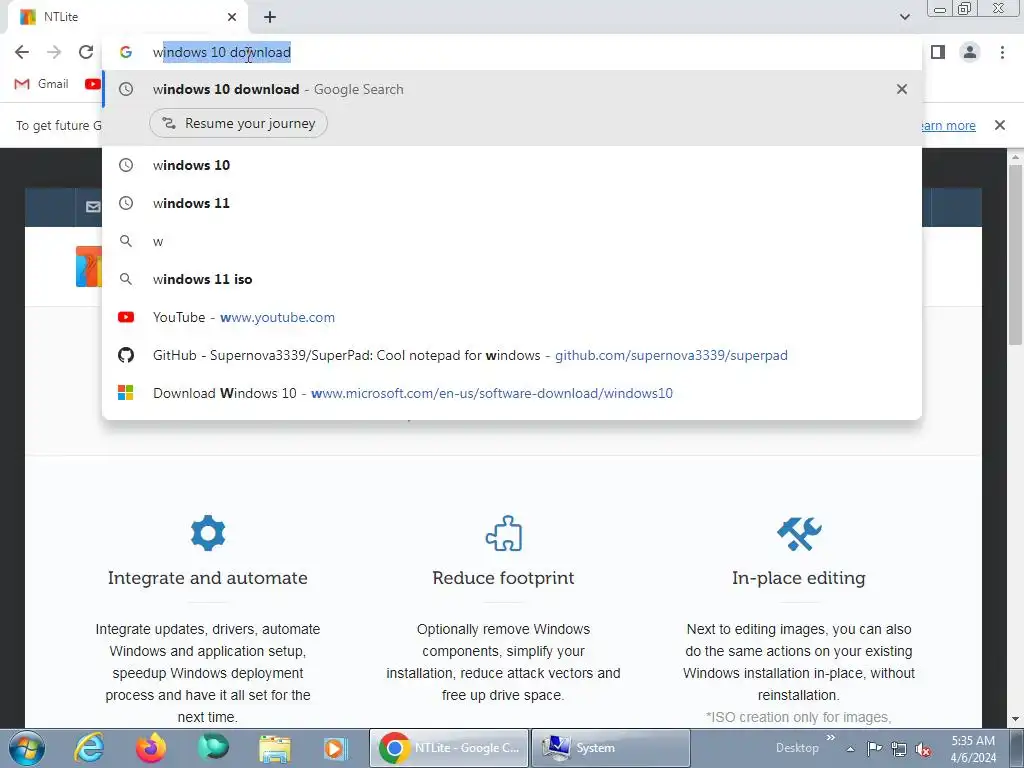Click the forward navigation arrow

pos(54,52)
